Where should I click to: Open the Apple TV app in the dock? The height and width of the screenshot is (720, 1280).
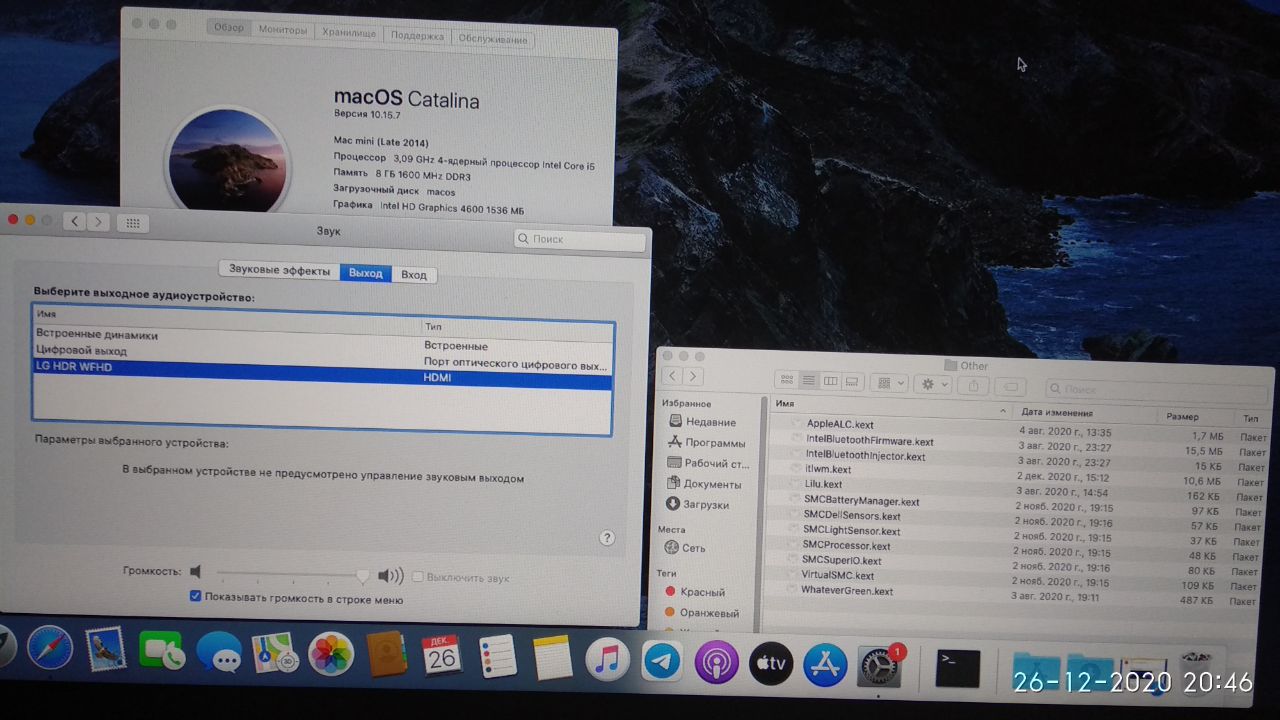tap(771, 663)
